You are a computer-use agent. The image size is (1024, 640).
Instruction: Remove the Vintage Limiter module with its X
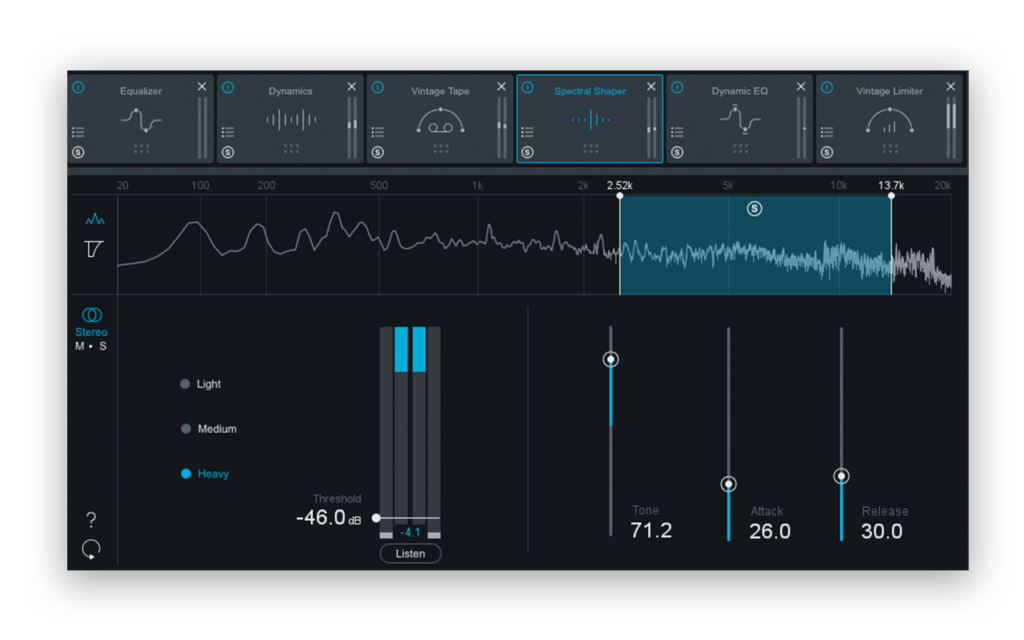(x=950, y=86)
